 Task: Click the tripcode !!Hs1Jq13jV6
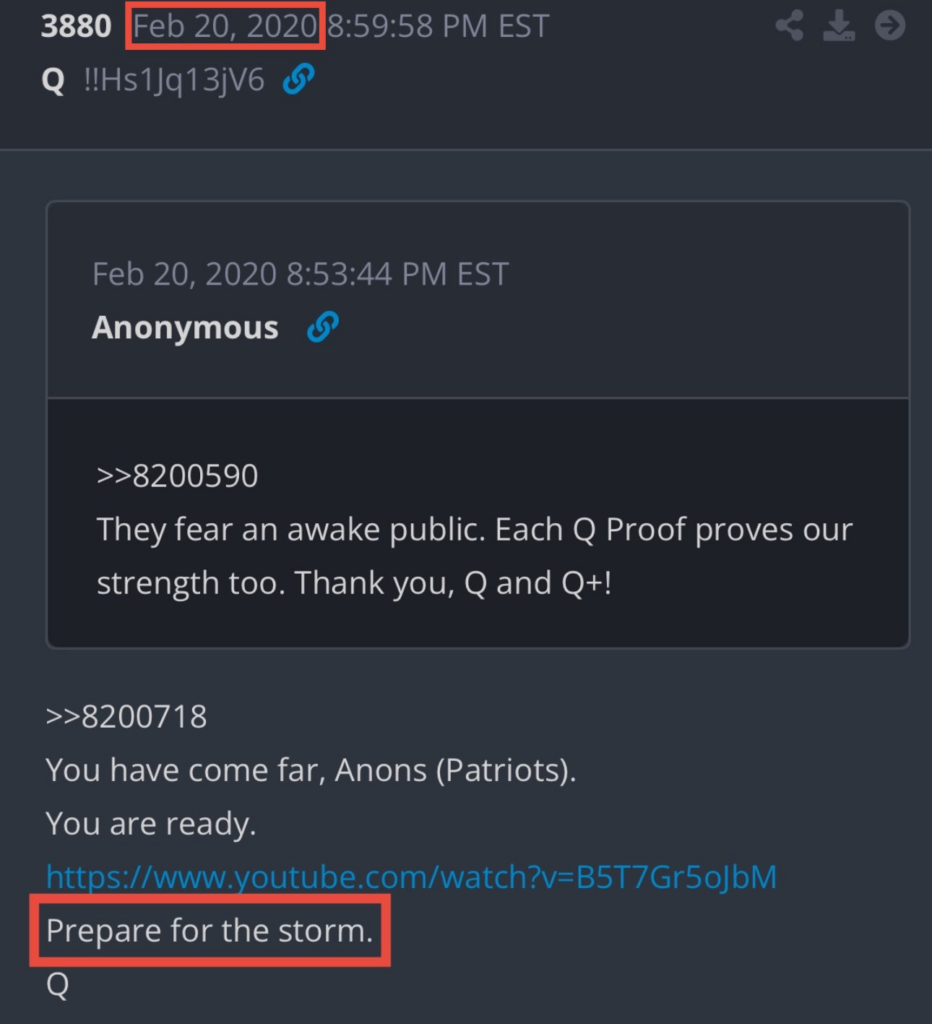pos(174,81)
